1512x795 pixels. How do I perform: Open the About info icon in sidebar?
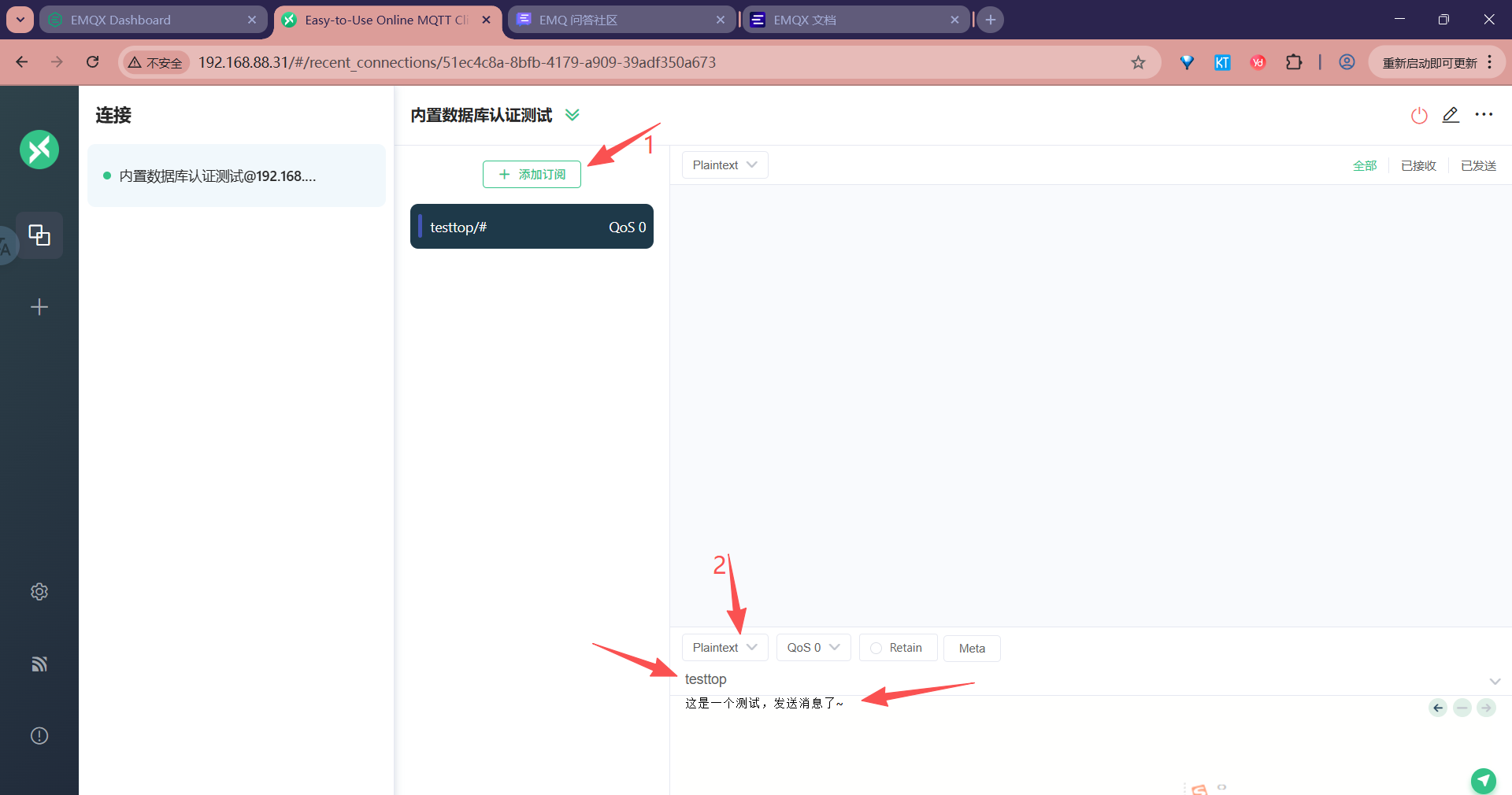coord(39,736)
